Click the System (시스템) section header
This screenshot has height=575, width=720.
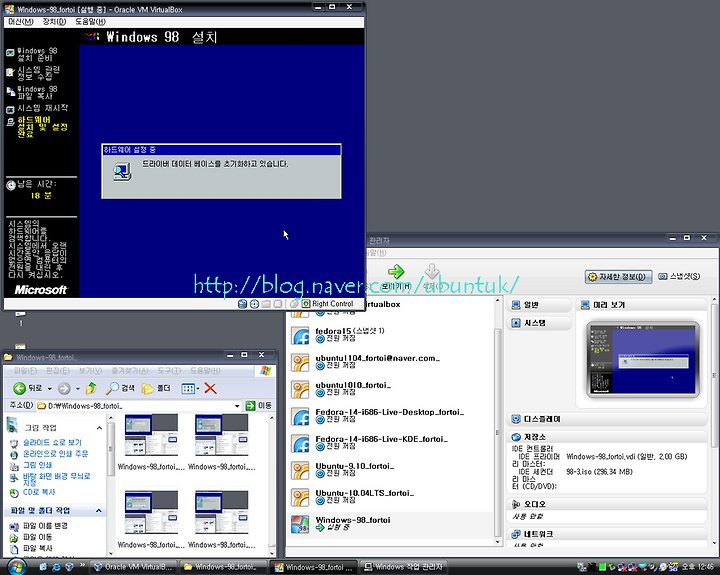539,323
